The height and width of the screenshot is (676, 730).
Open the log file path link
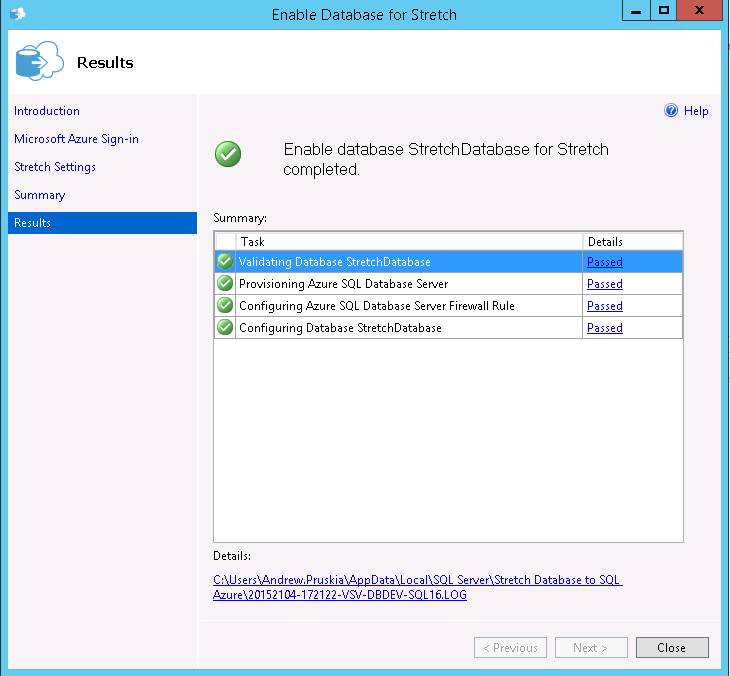[x=418, y=587]
